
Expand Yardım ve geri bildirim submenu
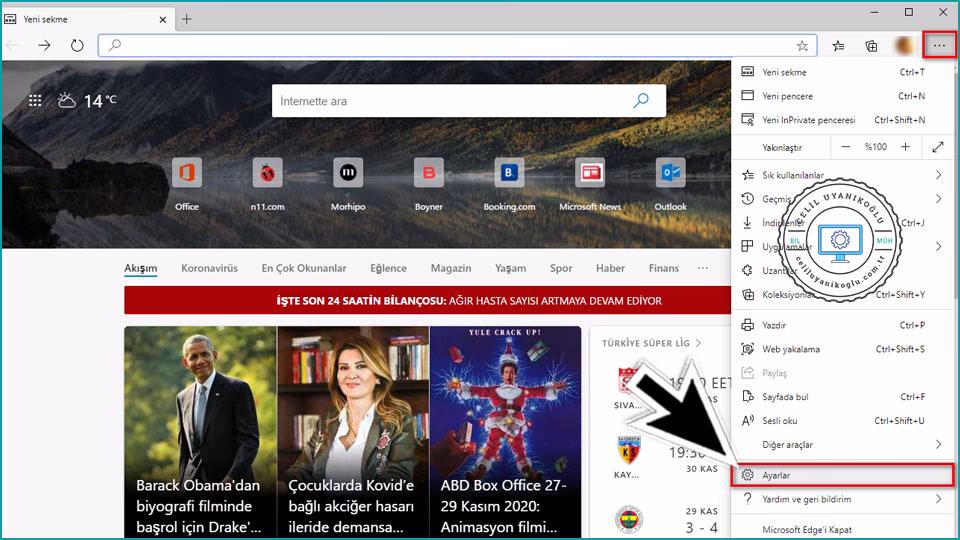pos(938,499)
